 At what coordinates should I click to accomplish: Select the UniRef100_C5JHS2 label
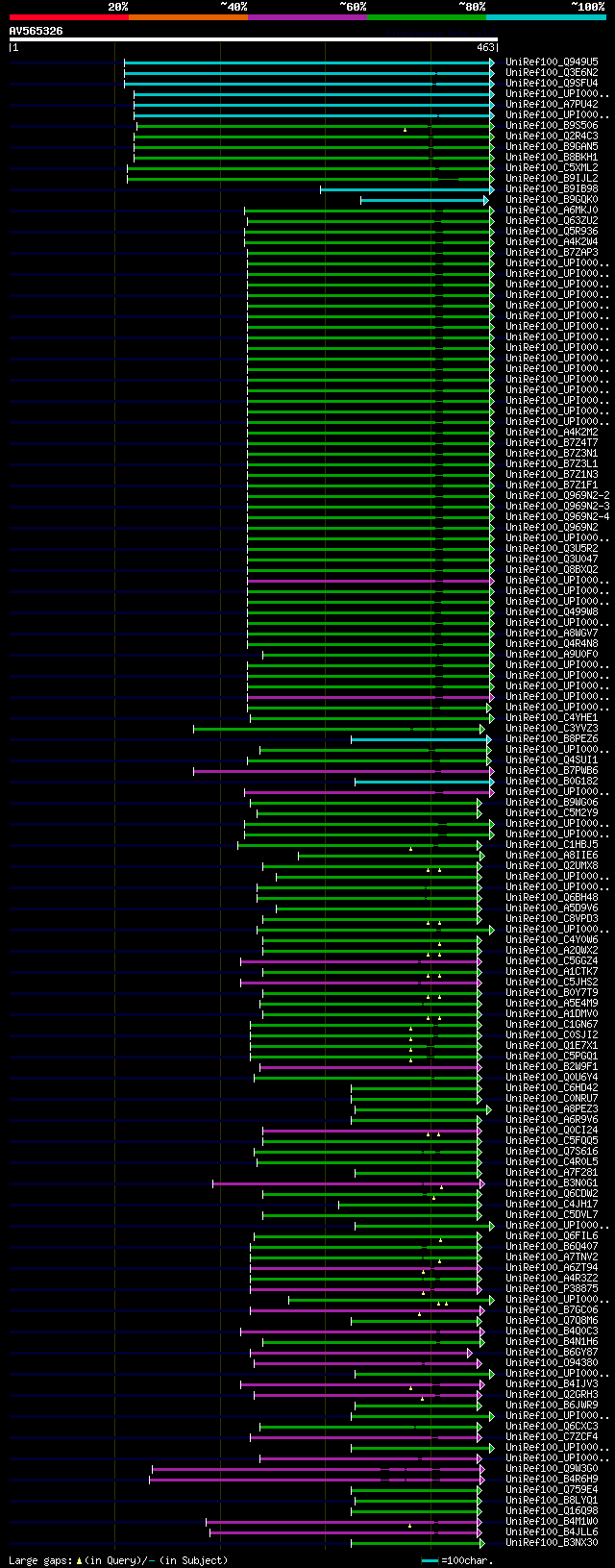click(x=552, y=982)
